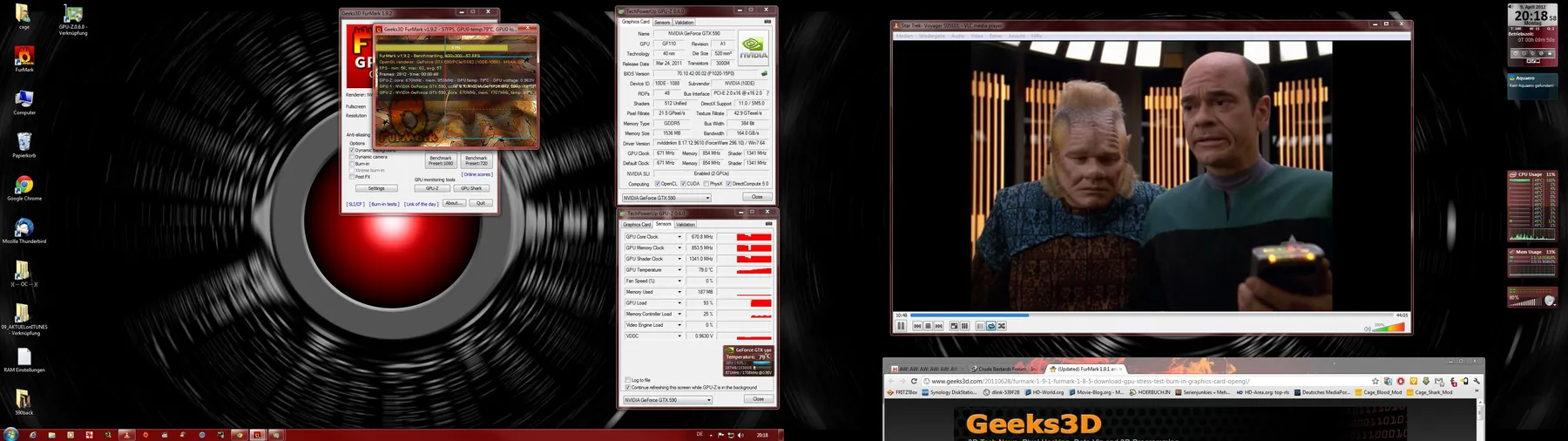Image resolution: width=1568 pixels, height=441 pixels.
Task: Open the cage folder on the desktop
Action: tap(24, 14)
